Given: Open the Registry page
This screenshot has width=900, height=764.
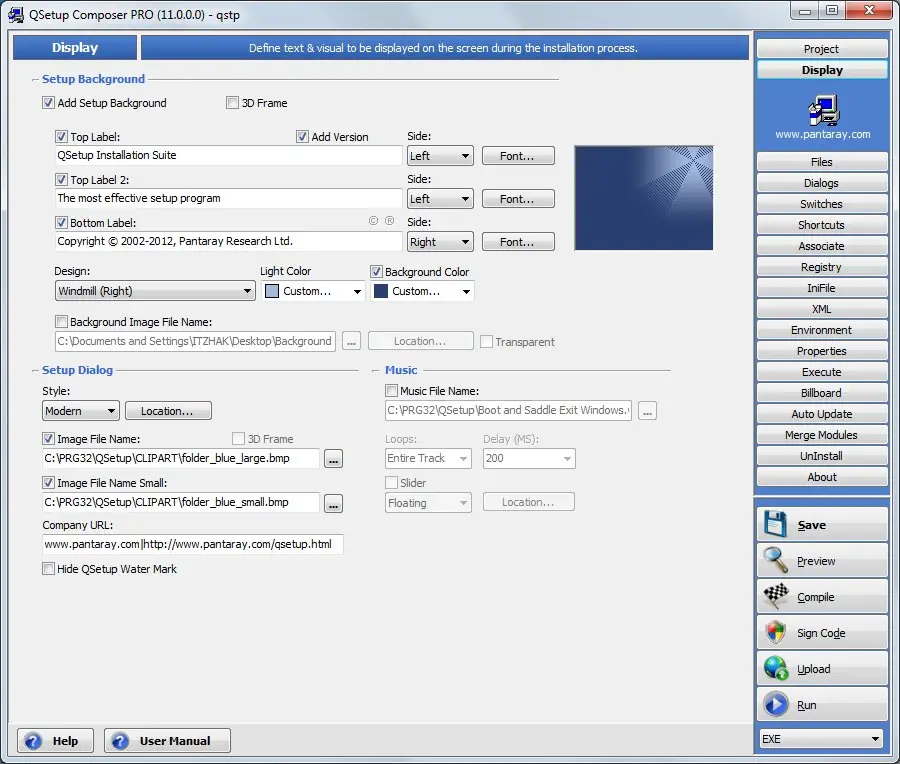Looking at the screenshot, I should click(x=821, y=267).
